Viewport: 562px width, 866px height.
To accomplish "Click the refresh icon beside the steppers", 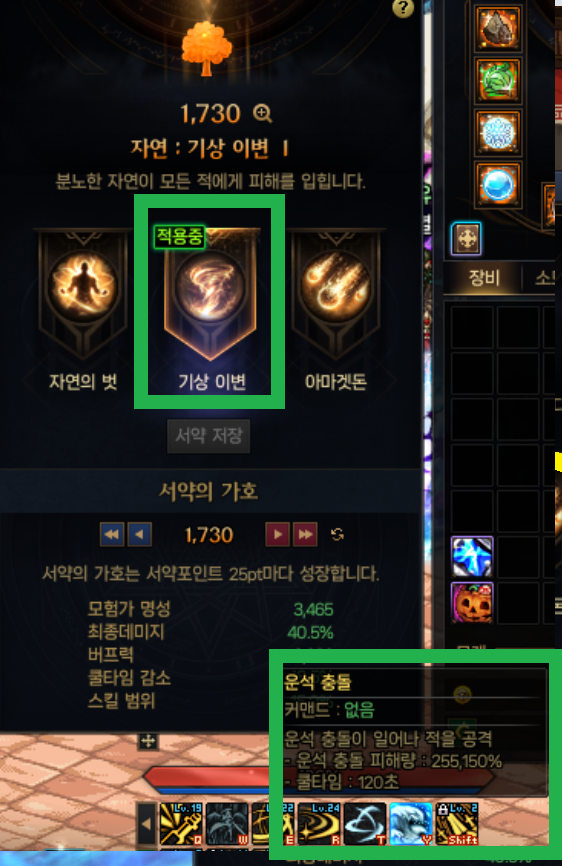I will (337, 534).
